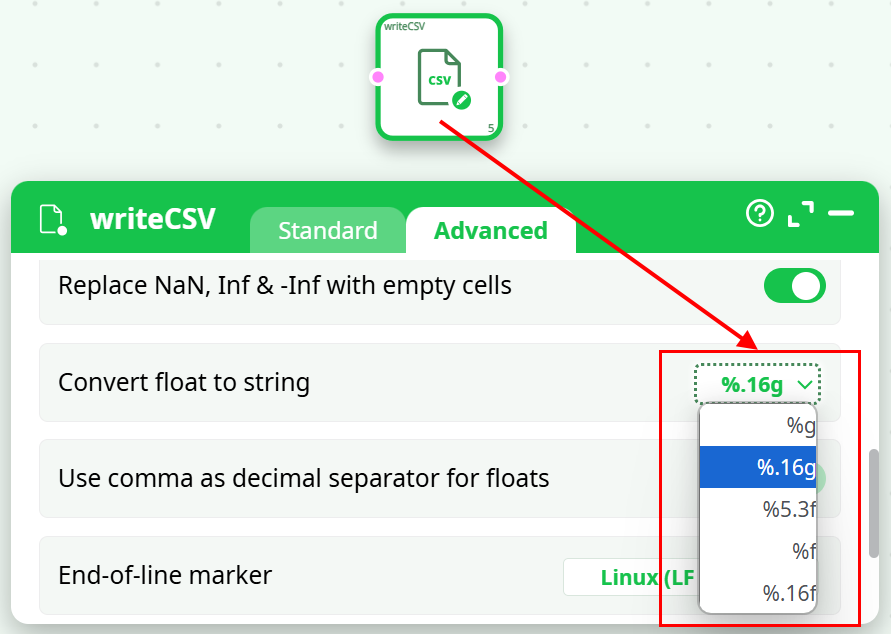This screenshot has width=891, height=634.
Task: Click the panel's vertical scrollbar thumb
Action: [x=874, y=503]
